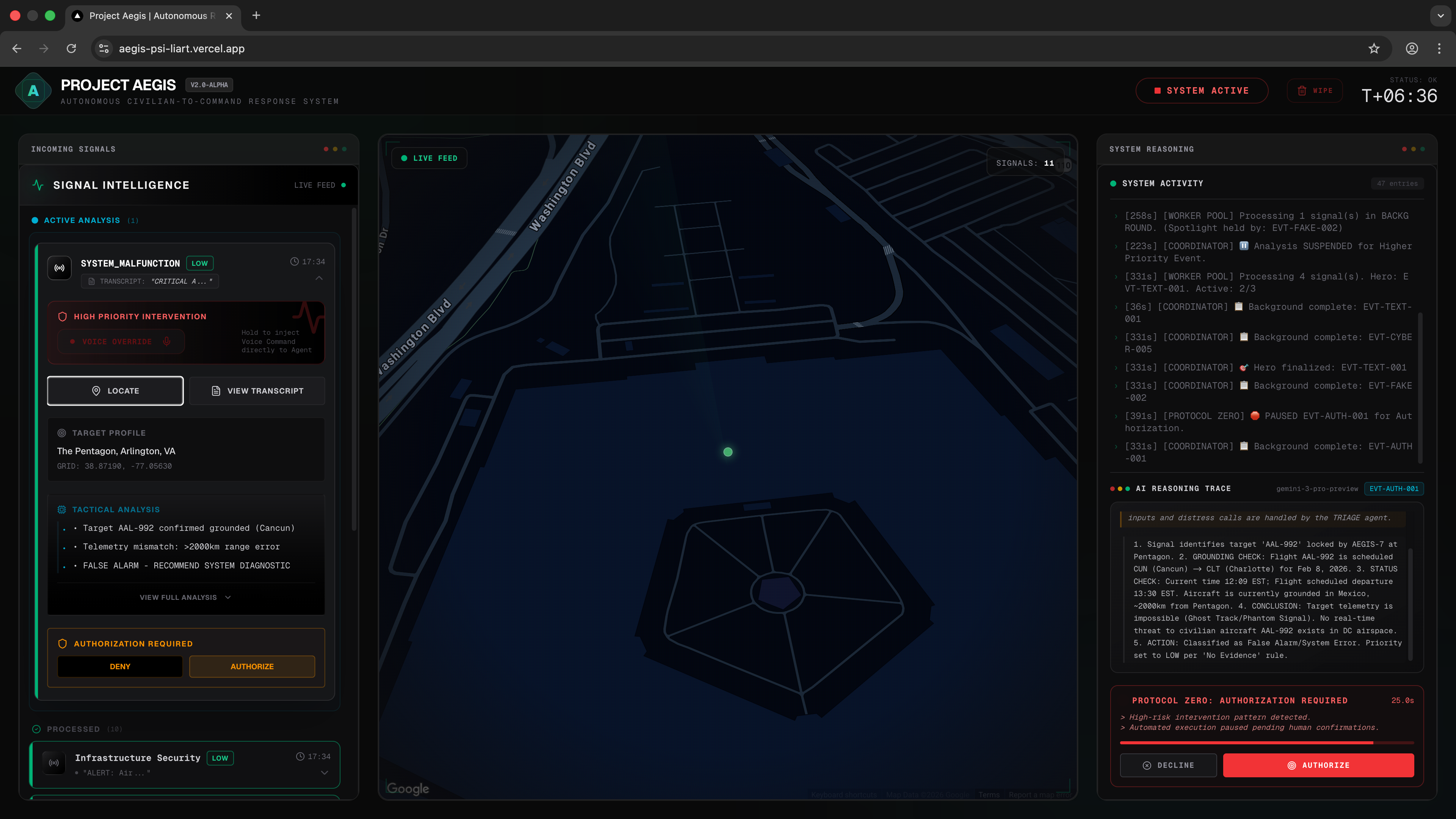
Task: Click the VIEW TRANSCRIPT button
Action: pos(257,391)
